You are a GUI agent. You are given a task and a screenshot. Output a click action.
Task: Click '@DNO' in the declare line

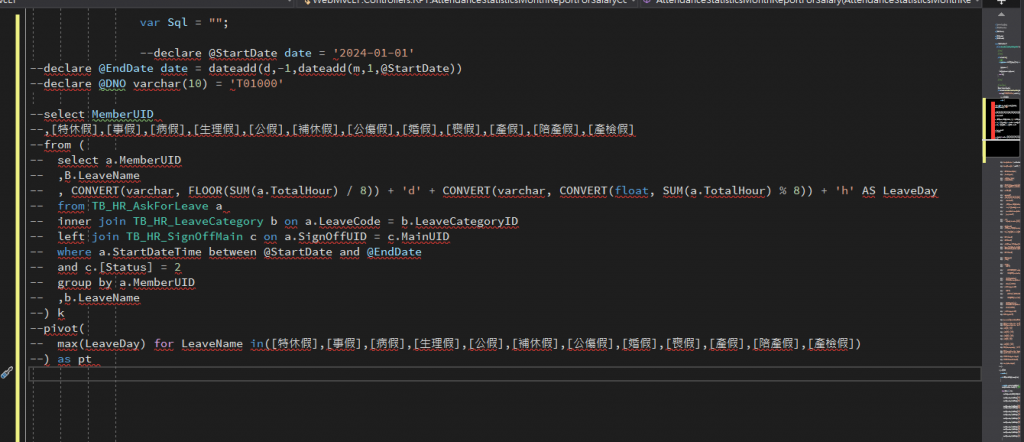click(112, 84)
